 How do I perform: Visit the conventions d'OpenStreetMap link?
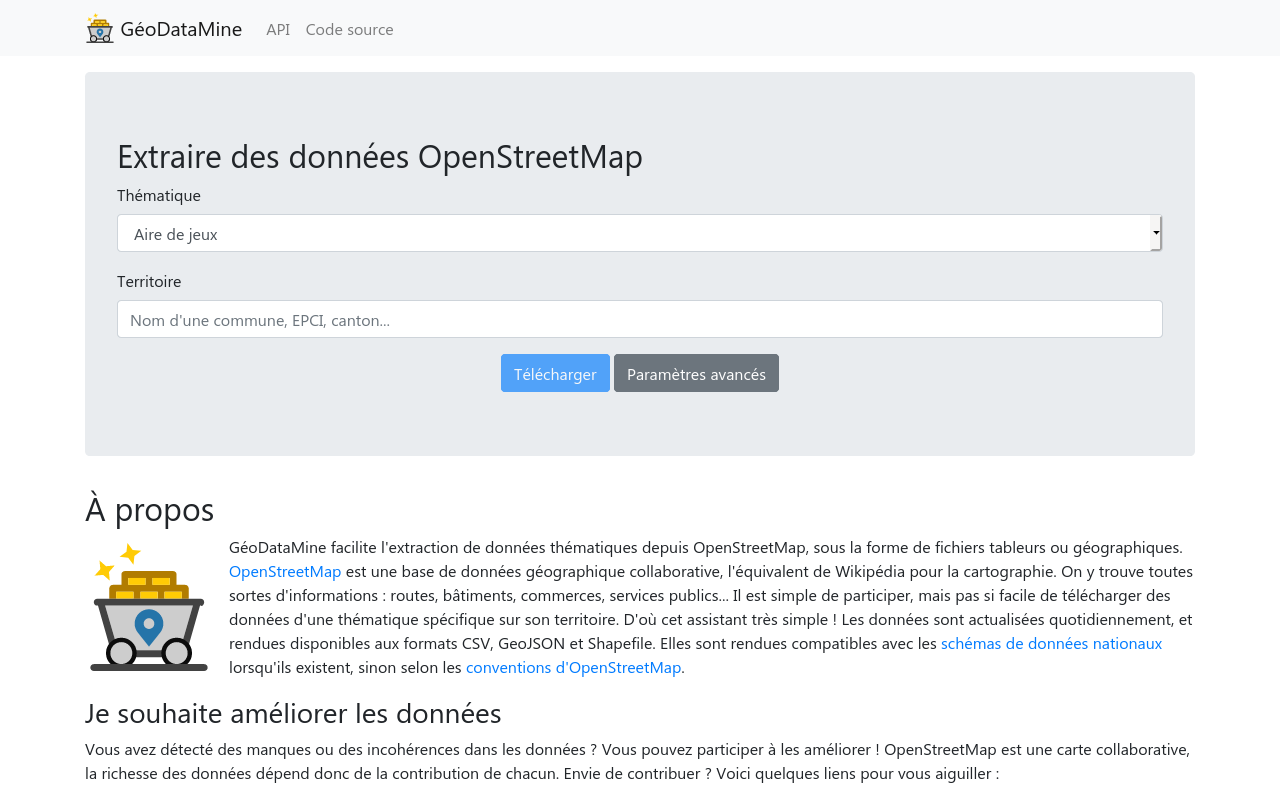point(574,668)
